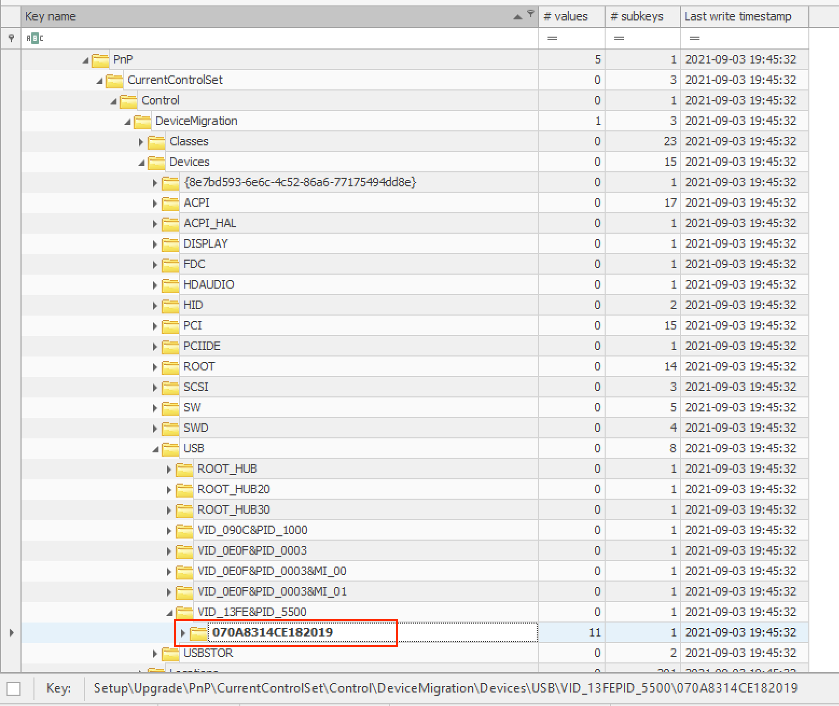The image size is (839, 706).
Task: Click subkeys count 17 for ACPI
Action: (643, 203)
